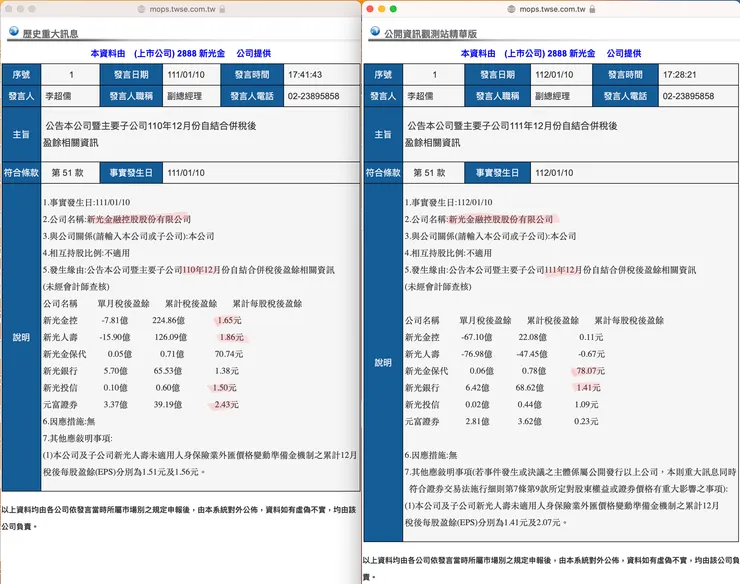The height and width of the screenshot is (584, 740).
Task: Click cumulative earnings 224.86億 in left window
Action: pos(168,321)
